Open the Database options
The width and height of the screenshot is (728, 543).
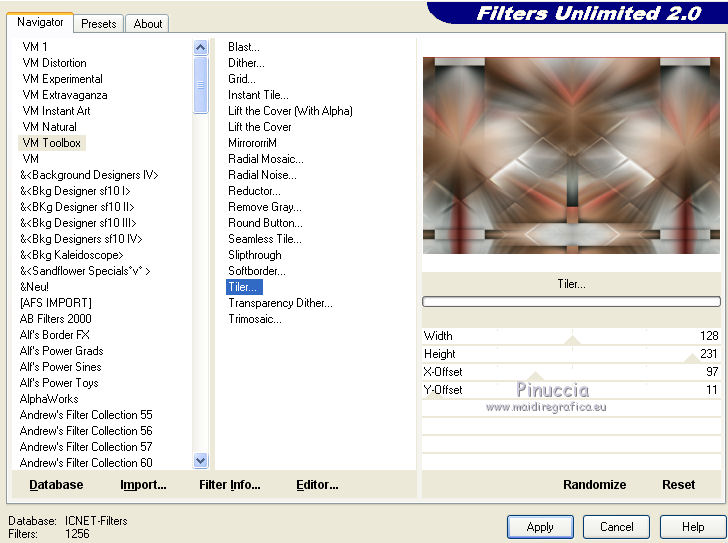56,485
